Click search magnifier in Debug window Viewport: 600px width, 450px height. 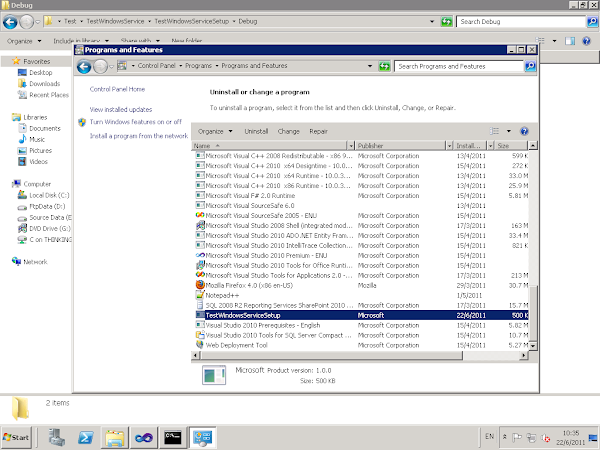pyautogui.click(x=592, y=21)
